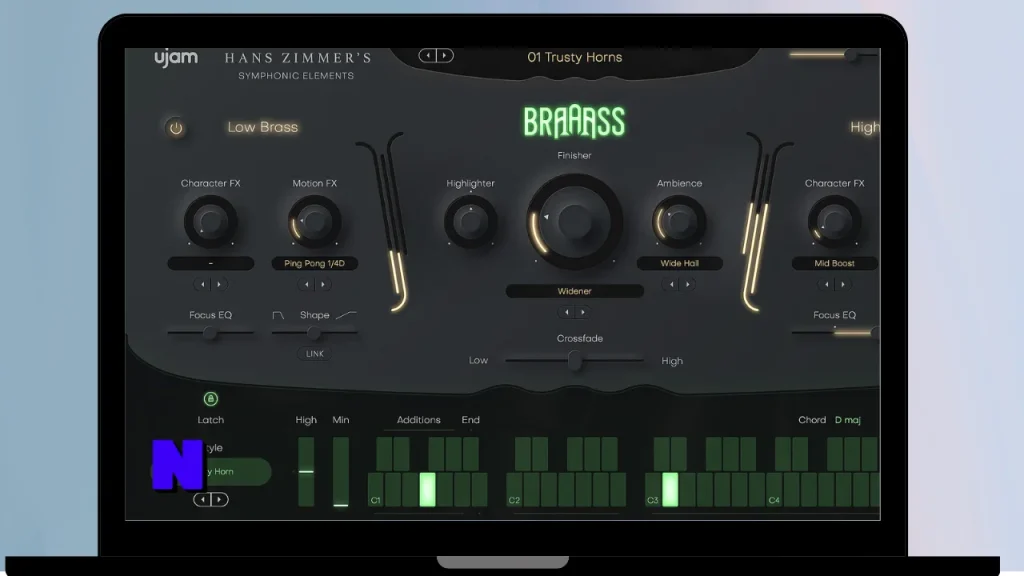The width and height of the screenshot is (1024, 576).
Task: Click the D maj chord readout
Action: [847, 420]
